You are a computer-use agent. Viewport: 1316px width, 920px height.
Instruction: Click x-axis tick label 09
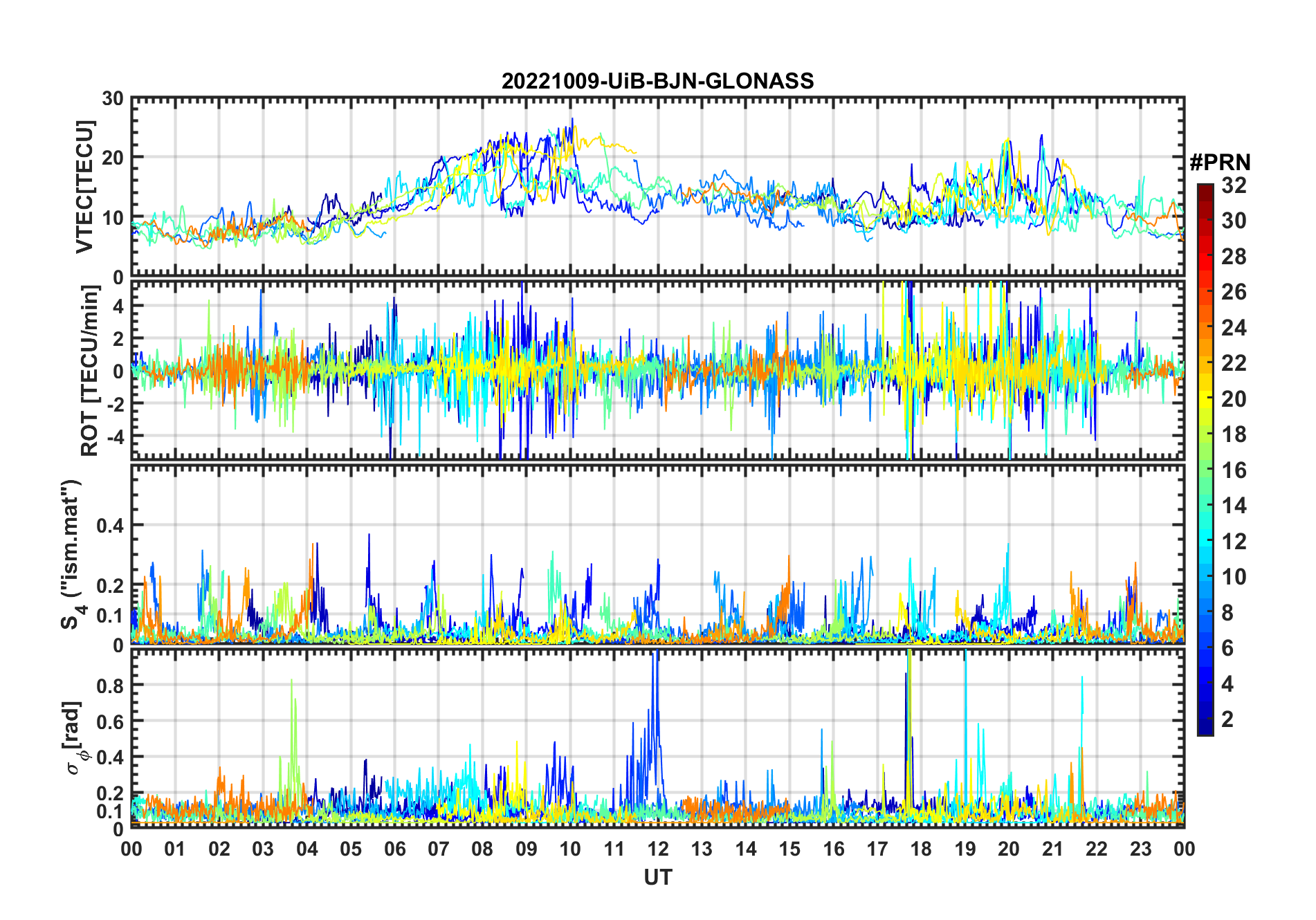pos(526,849)
